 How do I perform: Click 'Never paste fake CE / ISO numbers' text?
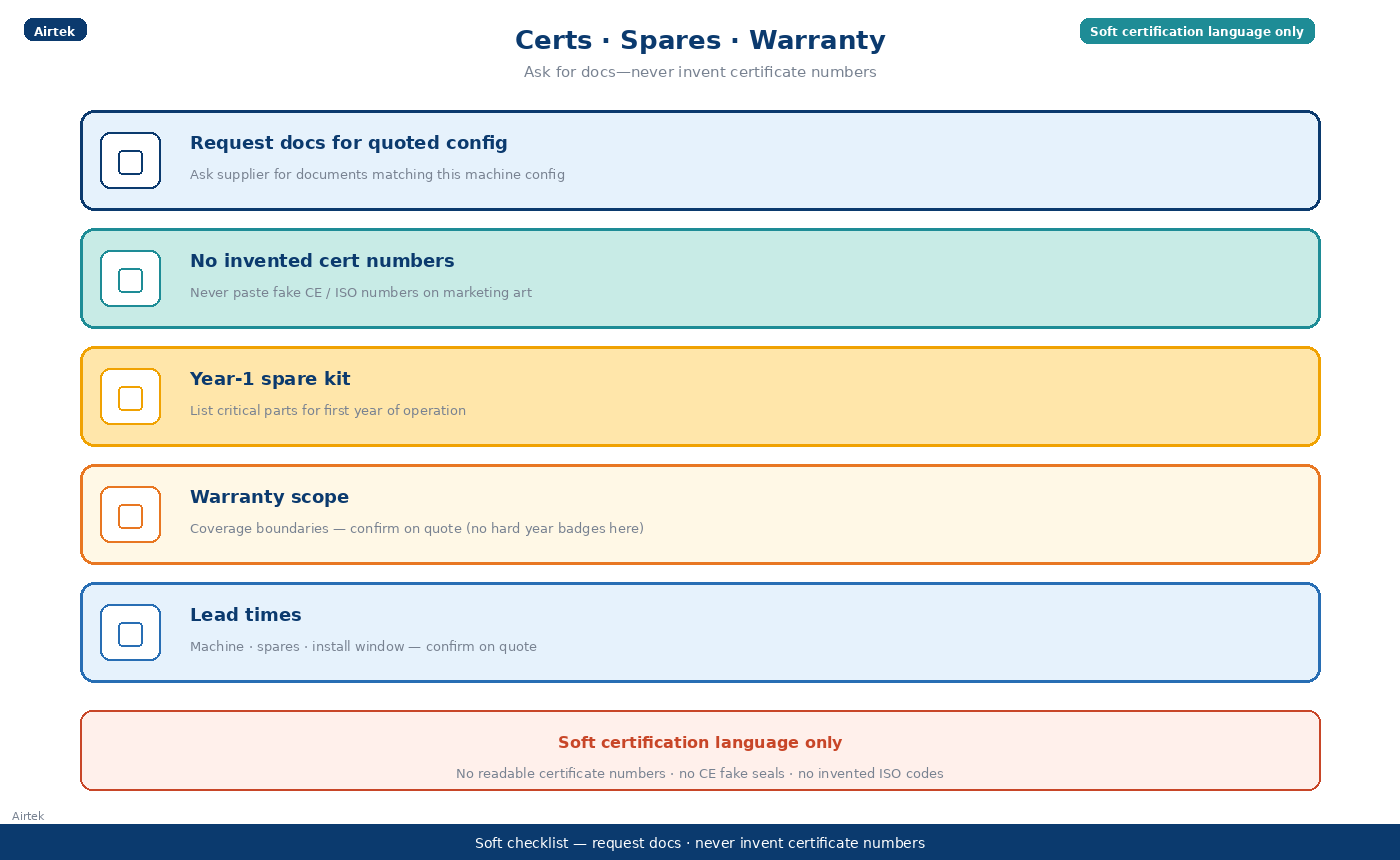coord(302,293)
